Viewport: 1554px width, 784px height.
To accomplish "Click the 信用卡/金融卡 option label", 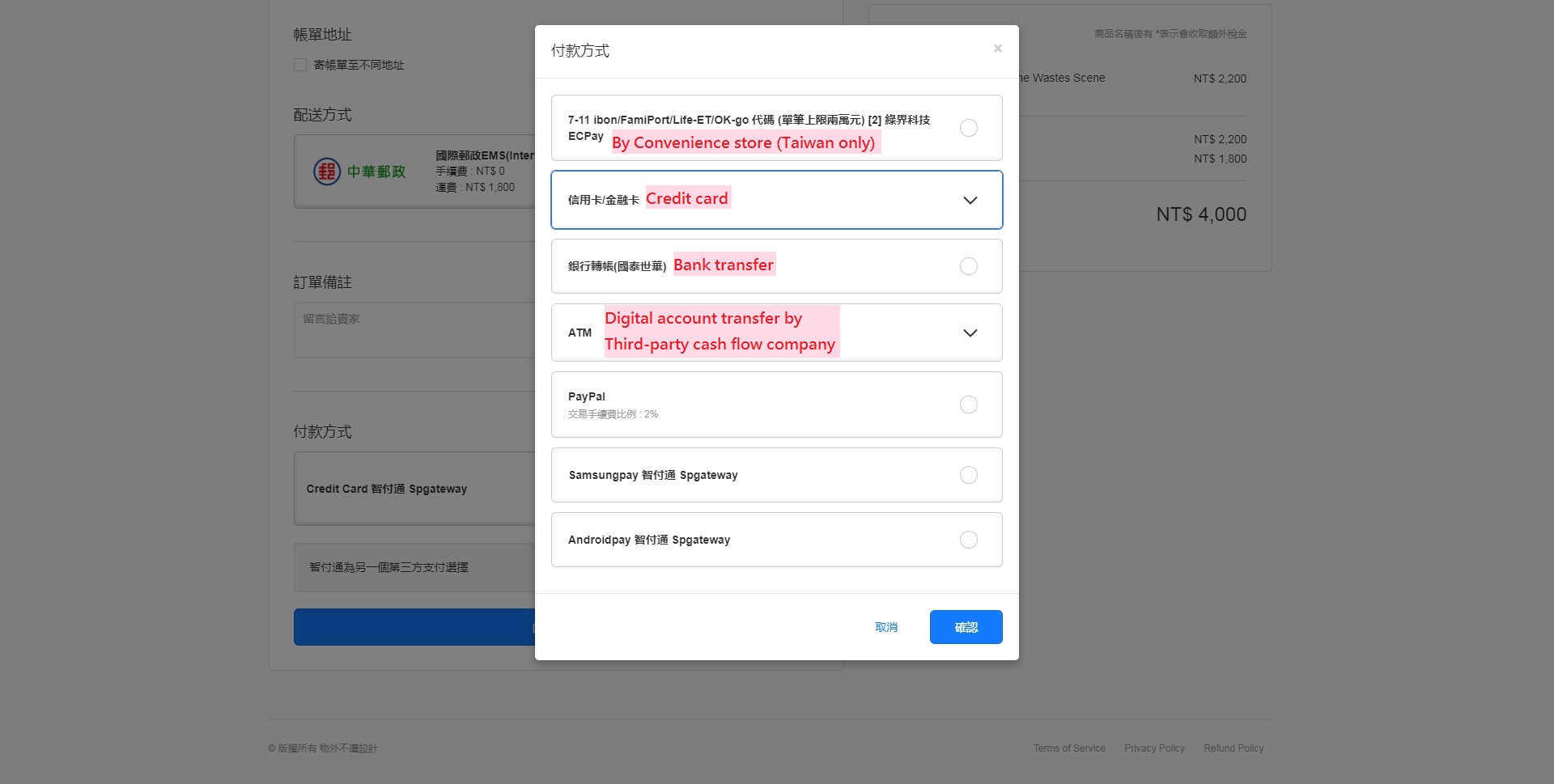I will [x=603, y=200].
